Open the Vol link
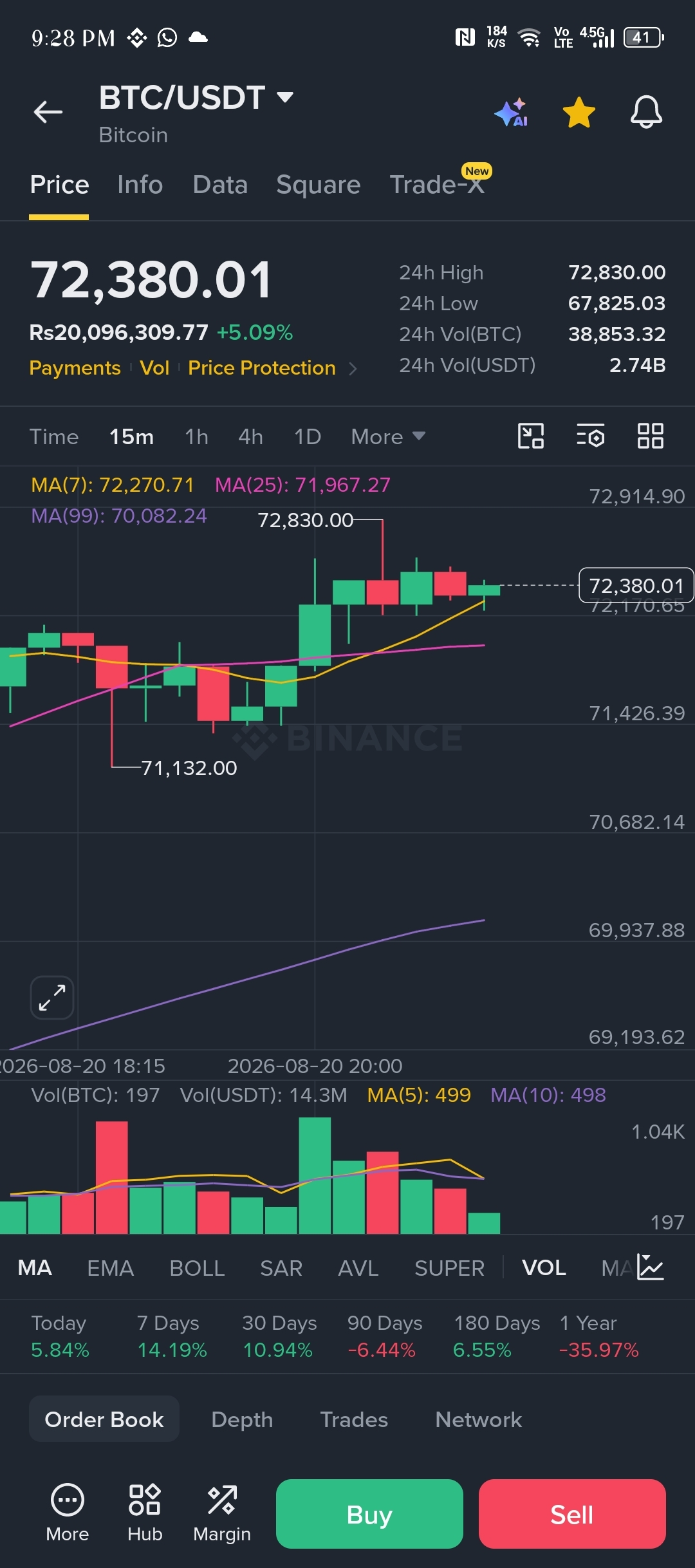This screenshot has height=1568, width=695. click(154, 368)
